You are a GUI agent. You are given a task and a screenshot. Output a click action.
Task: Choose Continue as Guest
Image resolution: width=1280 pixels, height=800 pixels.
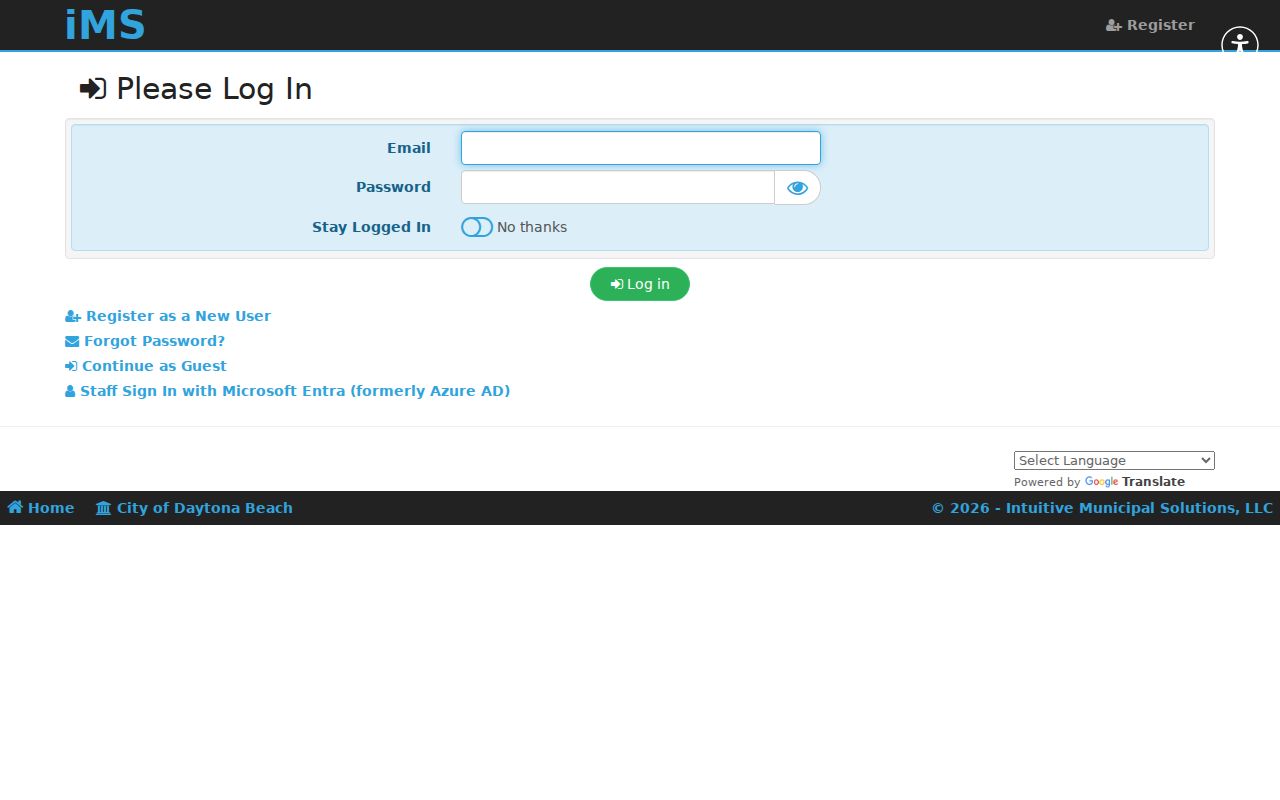[x=146, y=366]
